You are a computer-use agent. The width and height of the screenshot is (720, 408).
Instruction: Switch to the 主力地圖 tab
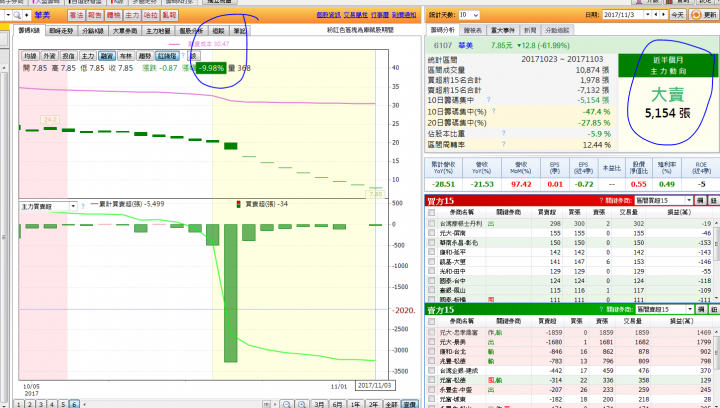158,31
